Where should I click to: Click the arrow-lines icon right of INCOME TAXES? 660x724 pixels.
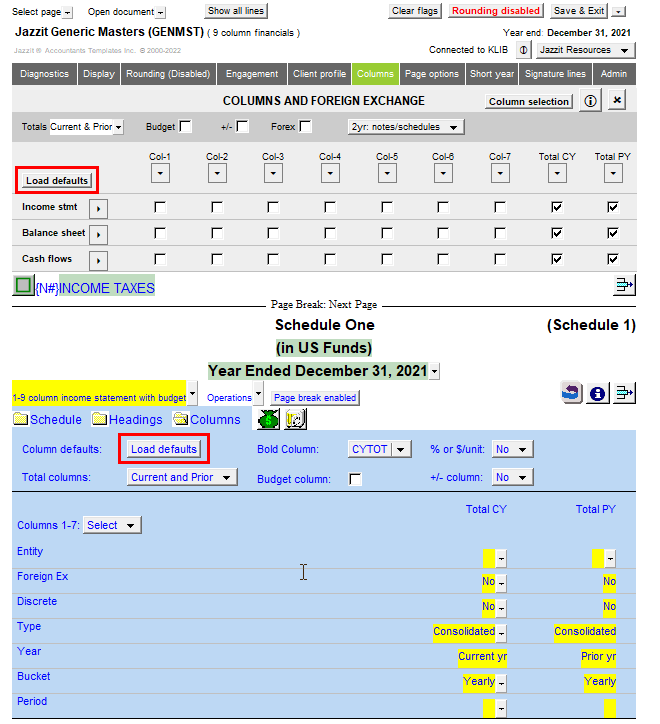tap(624, 285)
